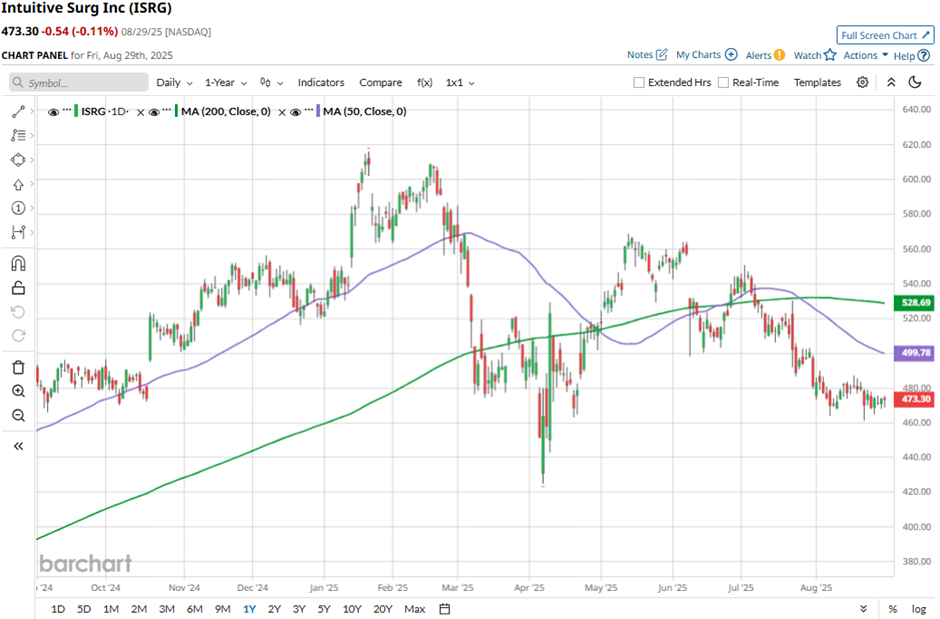Select the price range measure tool

[x=18, y=232]
